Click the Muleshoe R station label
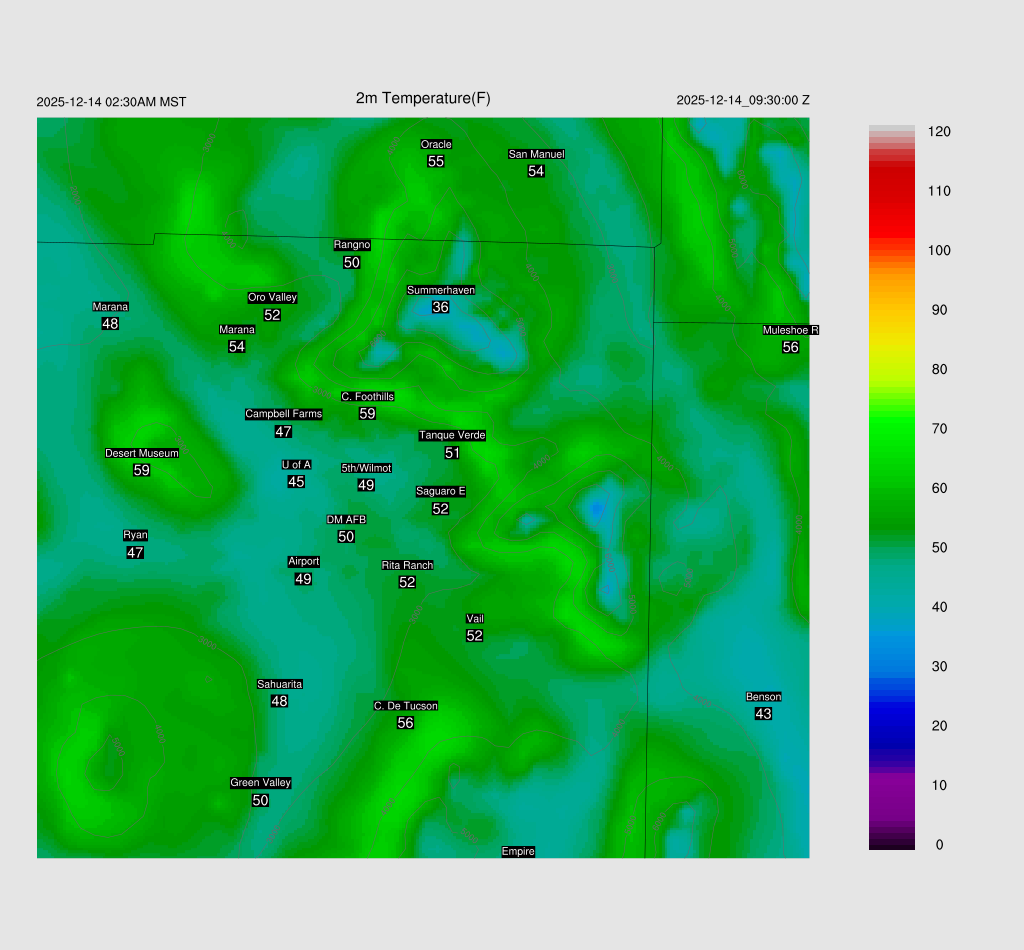This screenshot has height=950, width=1024. click(790, 330)
